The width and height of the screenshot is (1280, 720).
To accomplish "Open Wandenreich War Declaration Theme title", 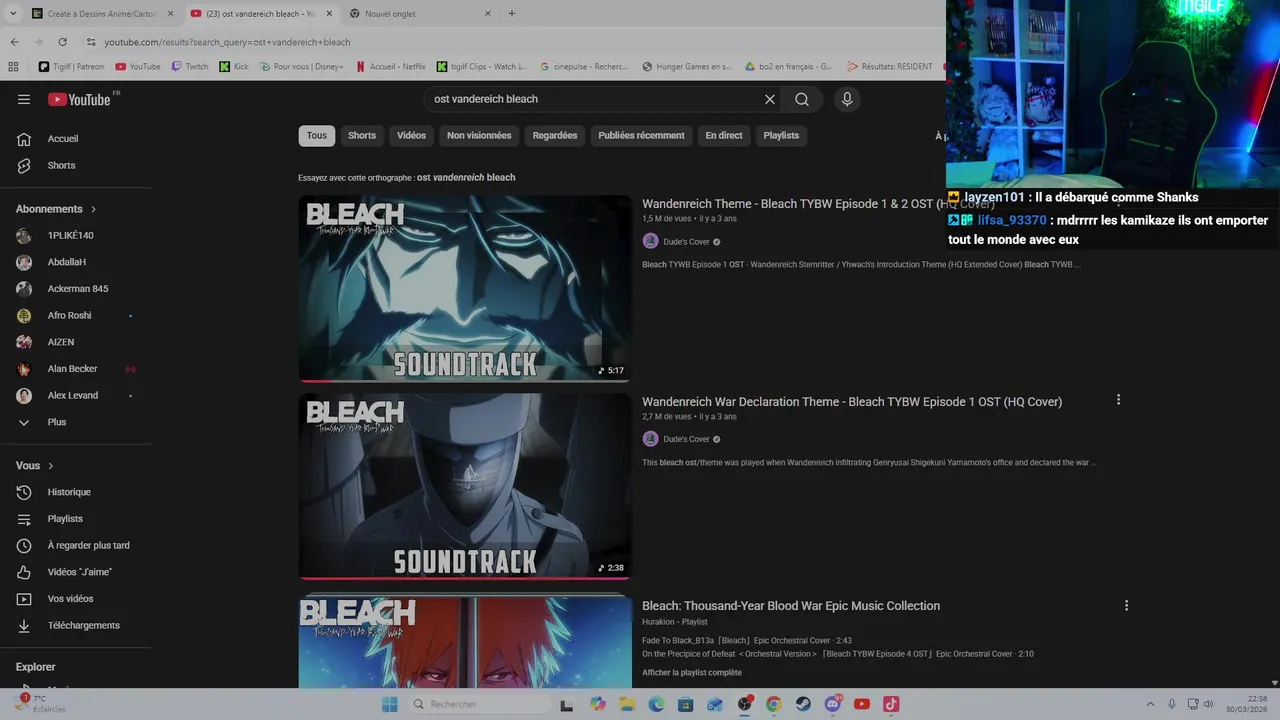I will click(x=852, y=401).
